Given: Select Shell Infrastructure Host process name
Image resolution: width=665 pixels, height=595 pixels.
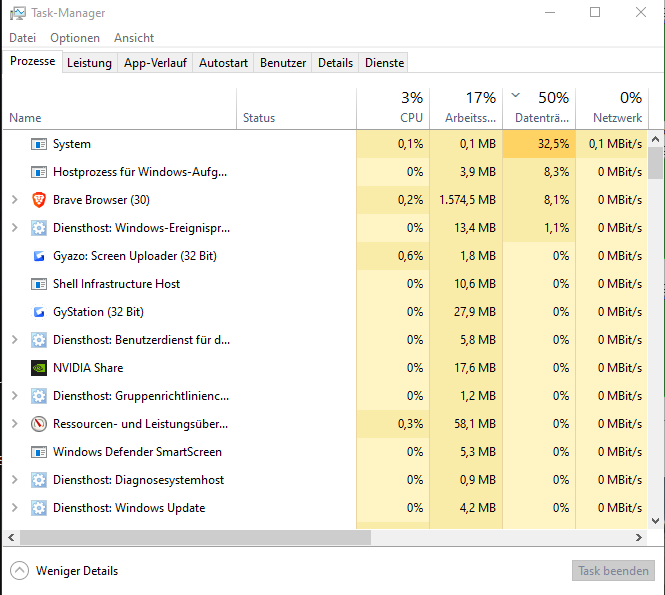Looking at the screenshot, I should (117, 284).
